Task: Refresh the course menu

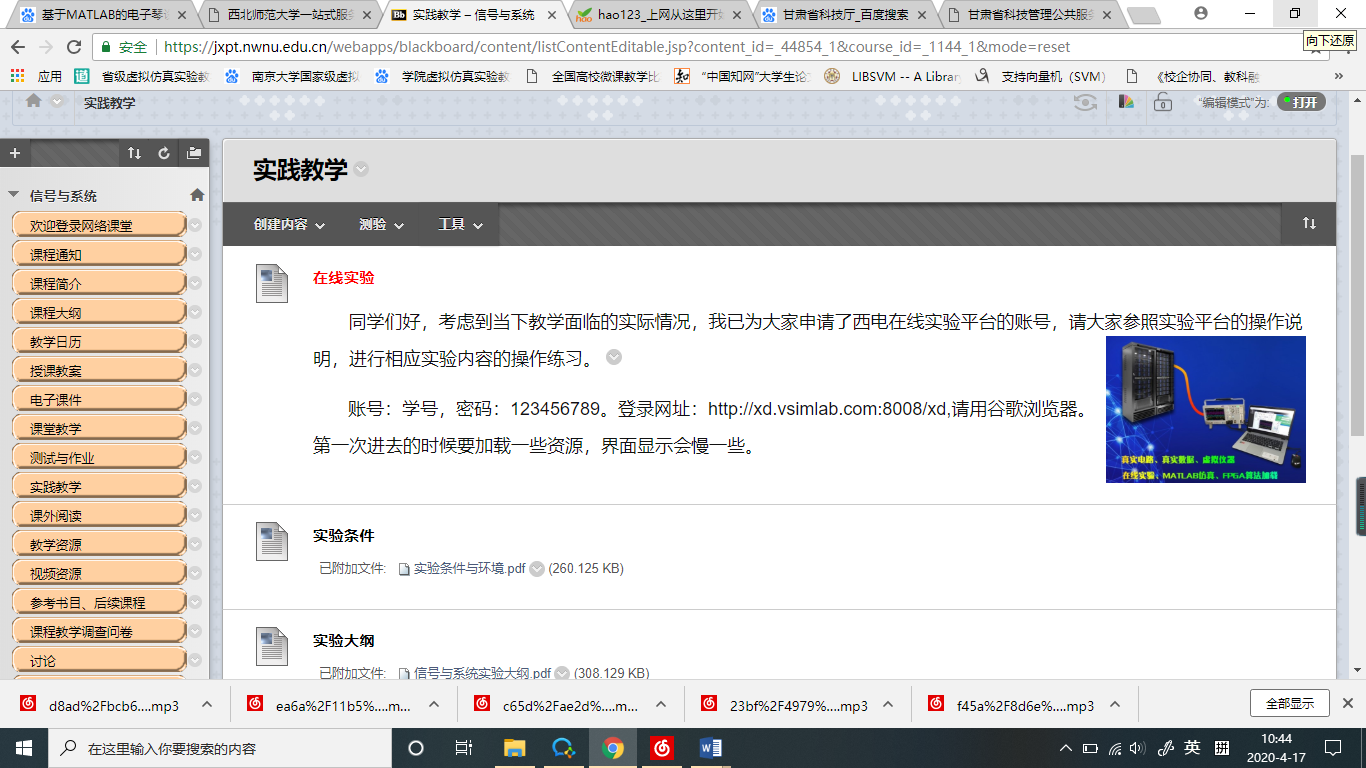Action: tap(164, 153)
